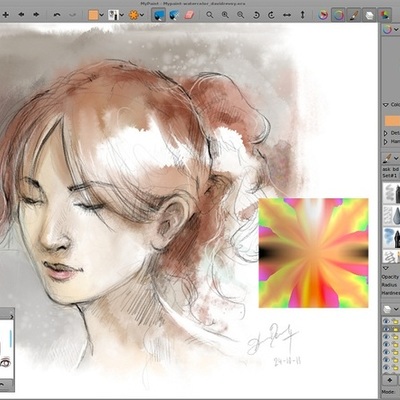Viewport: 400px width, 400px height.
Task: Open the dropdown arrow beside toolbar color swatch
Action: (x=102, y=15)
